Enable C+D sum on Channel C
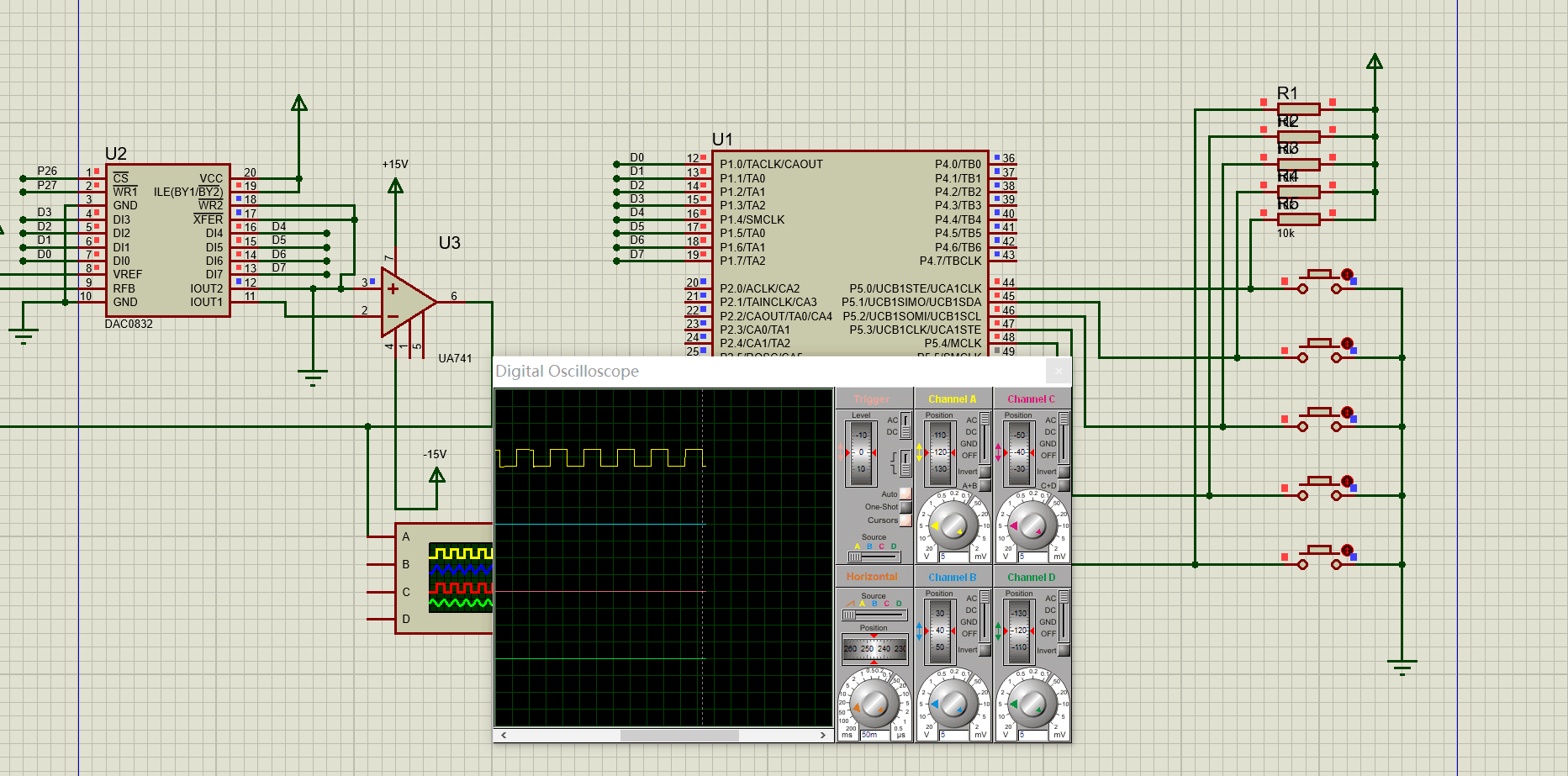1568x776 pixels. (1064, 485)
